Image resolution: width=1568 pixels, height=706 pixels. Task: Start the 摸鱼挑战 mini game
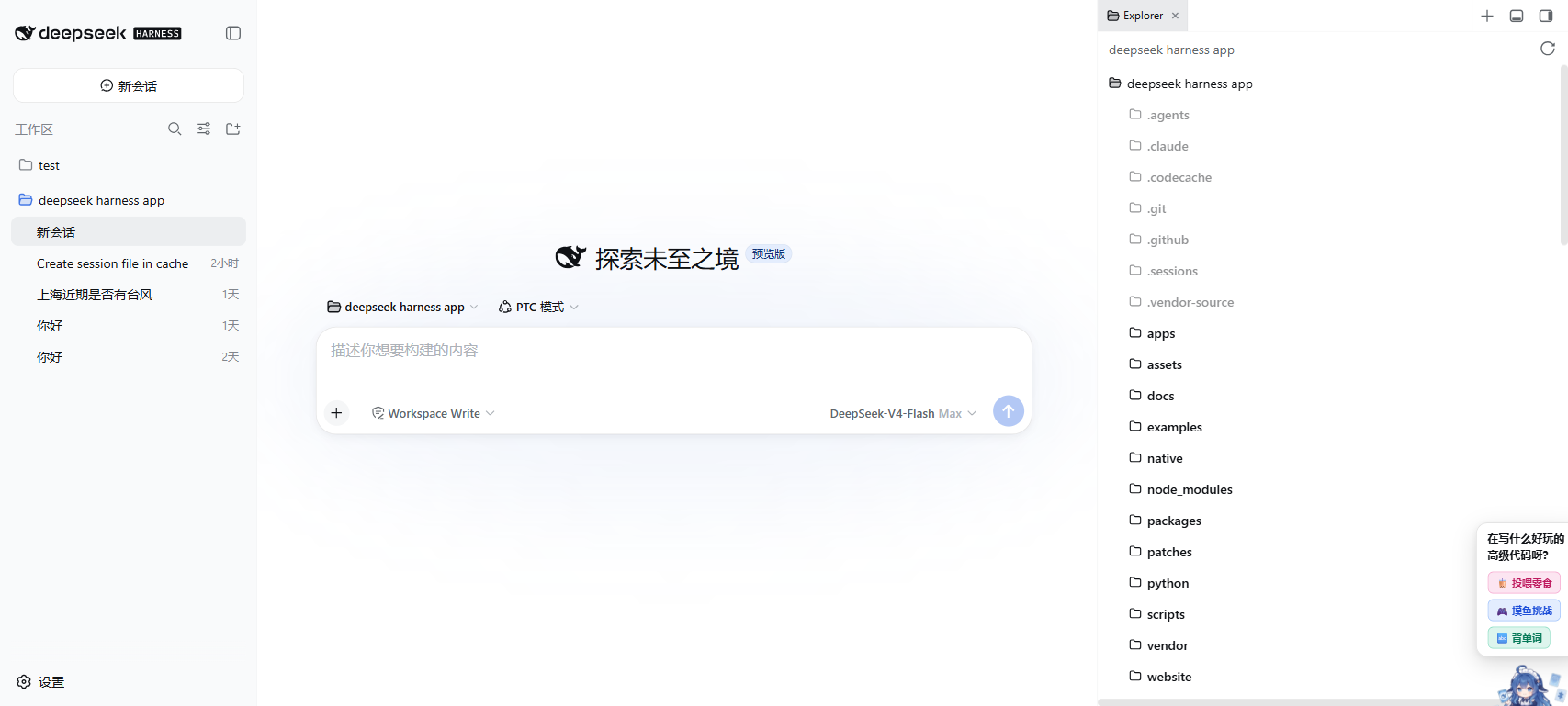click(1524, 611)
